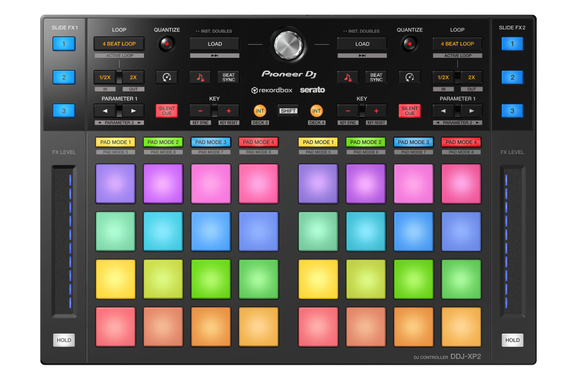This screenshot has width=576, height=380.
Task: Enable left deck BEAT SYNC
Action: point(228,77)
